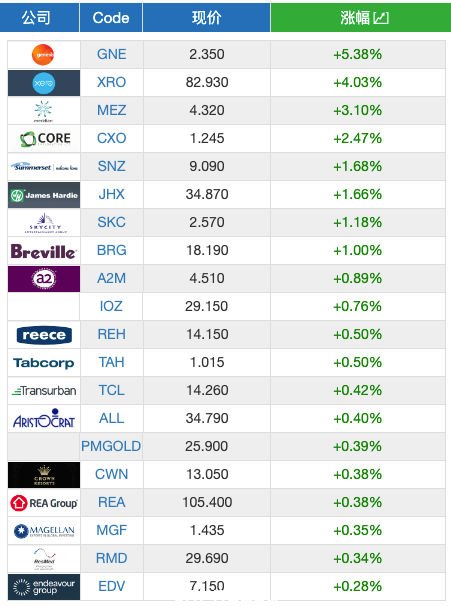
Task: Open the GNE stock code link
Action: click(111, 54)
